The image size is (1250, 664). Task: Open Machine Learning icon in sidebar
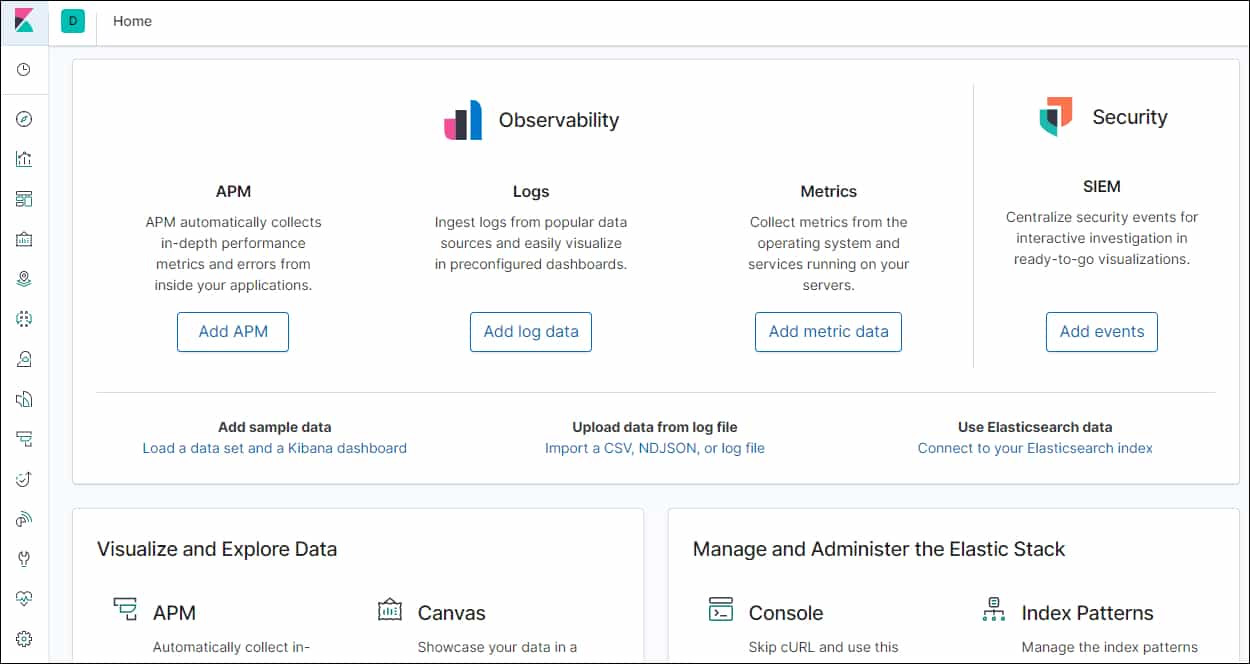coord(24,319)
